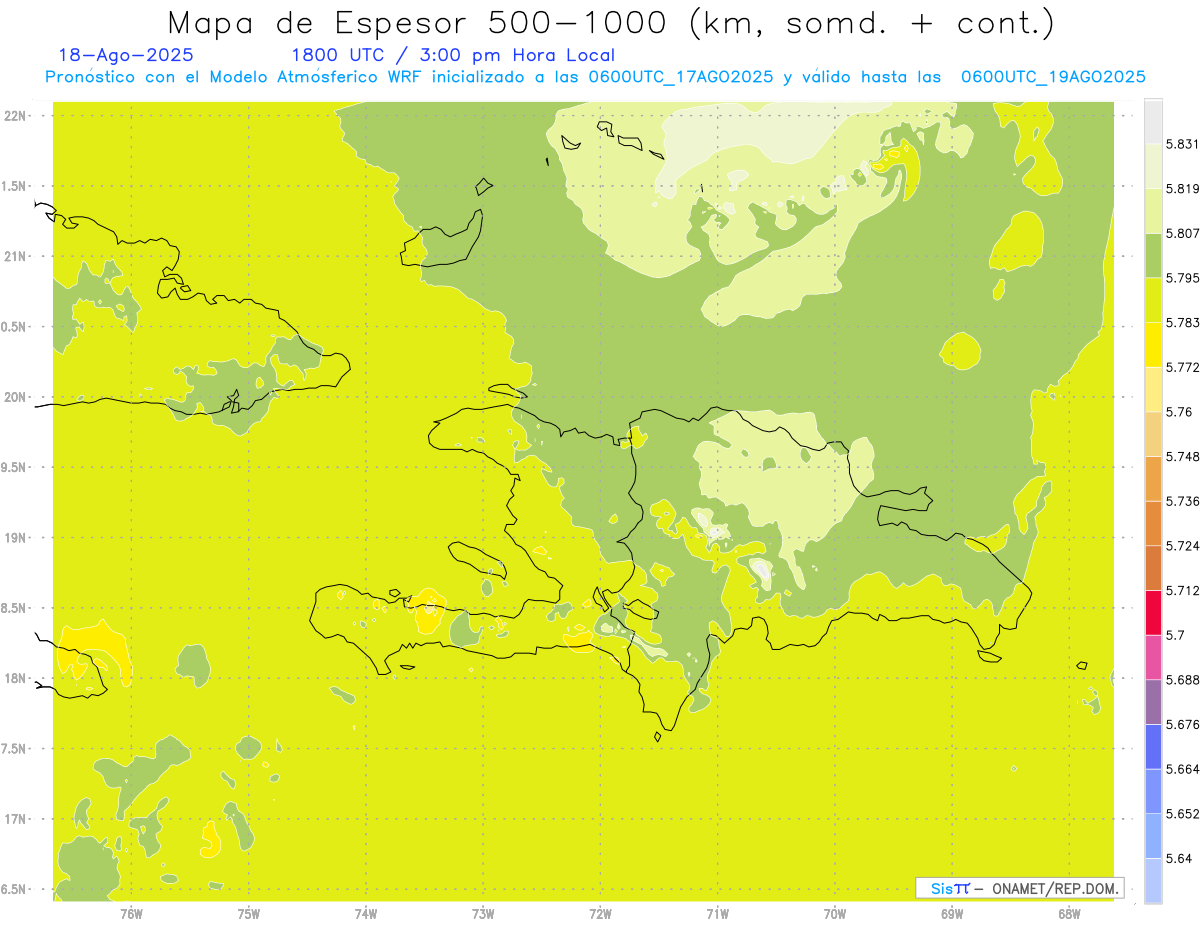Click the '68W' longitude axis label
The image size is (1200, 927).
[1069, 914]
